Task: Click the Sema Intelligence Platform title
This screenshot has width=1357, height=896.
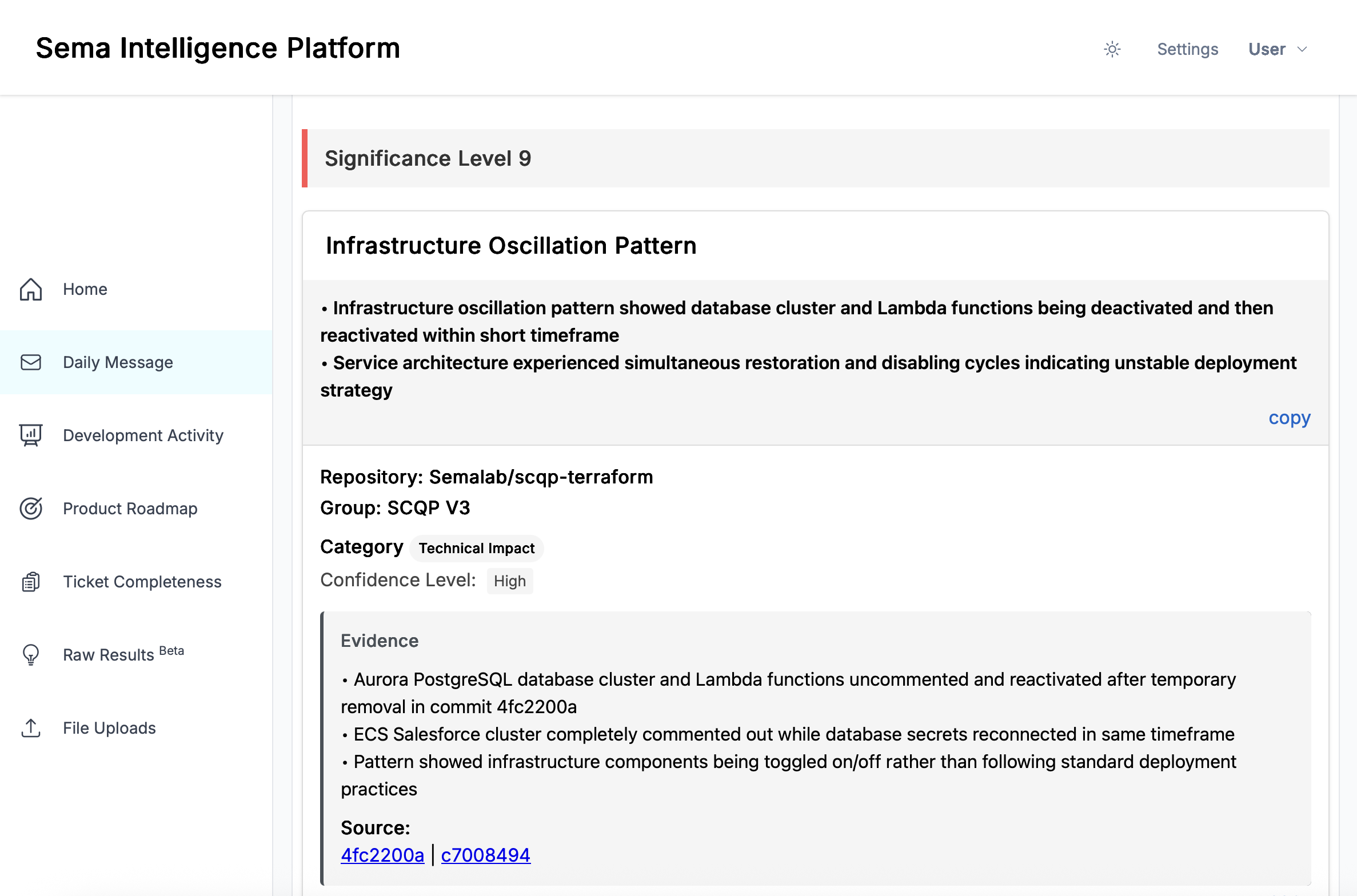Action: tap(218, 48)
